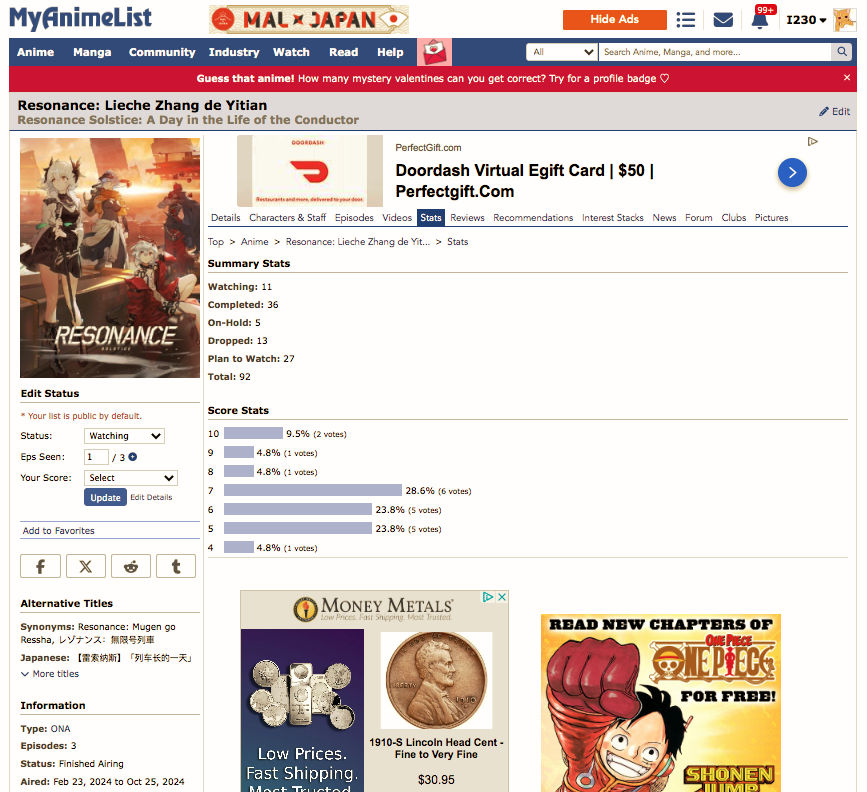The image size is (867, 792).
Task: Open the Anime menu
Action: point(35,52)
